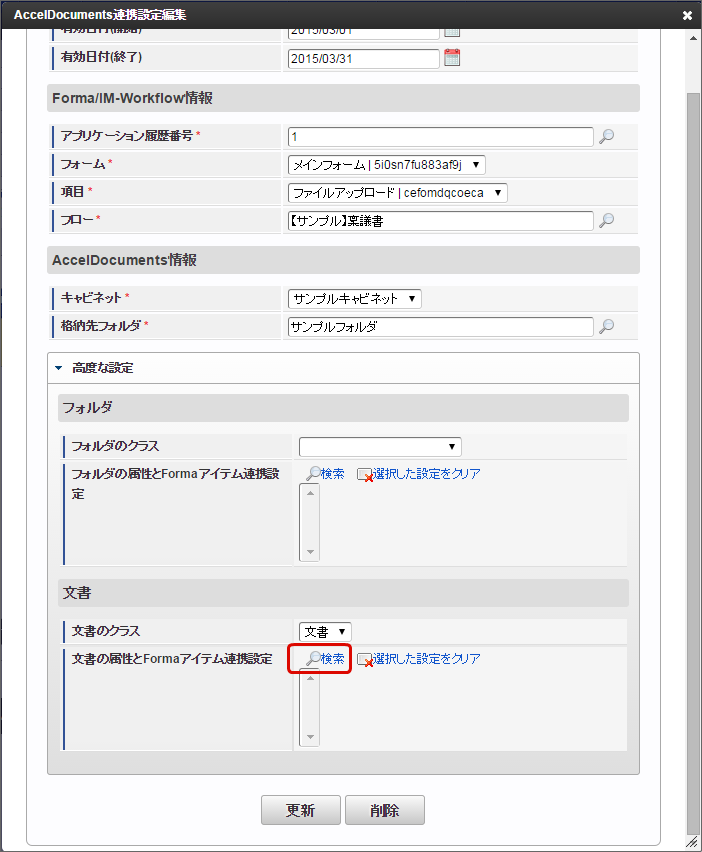Focus the アプリケーション履歴番号 field
Image resolution: width=702 pixels, height=852 pixels.
tap(441, 137)
